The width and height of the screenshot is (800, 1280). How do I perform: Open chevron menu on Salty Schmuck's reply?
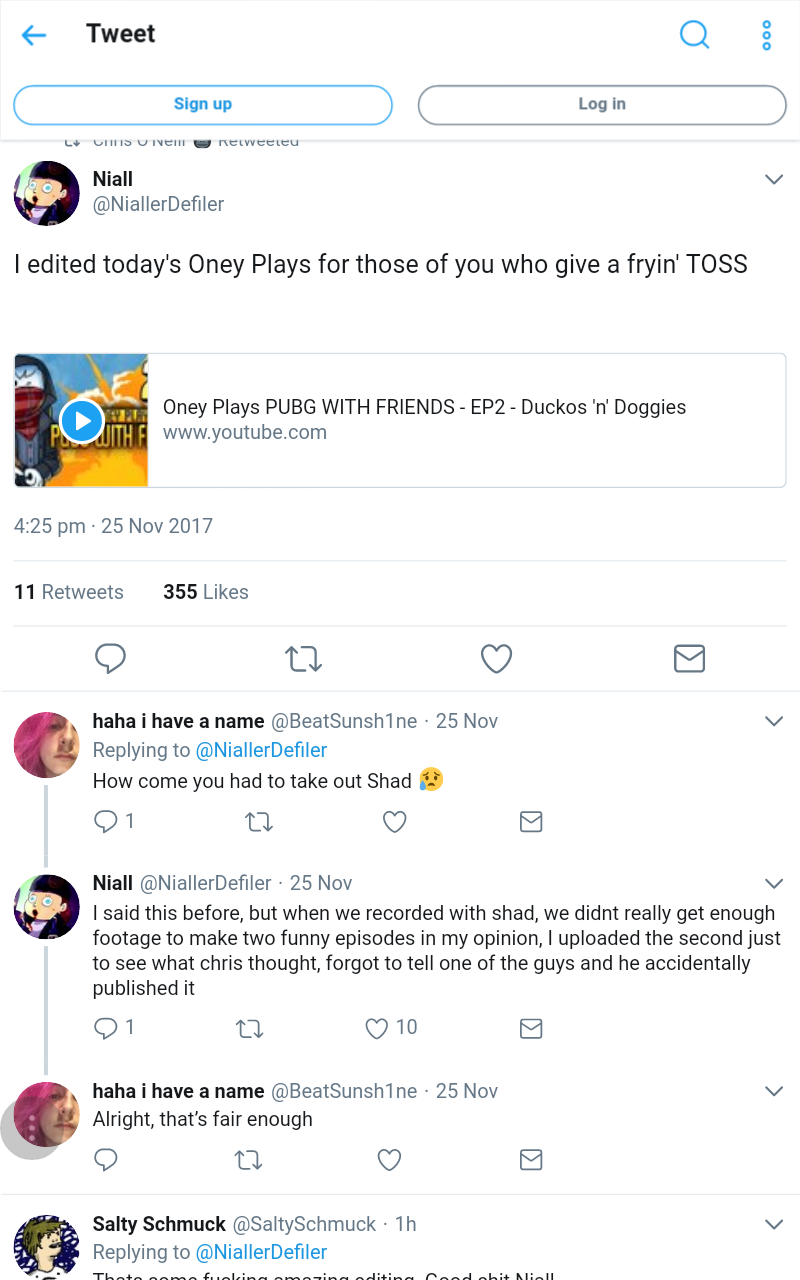pos(773,1224)
